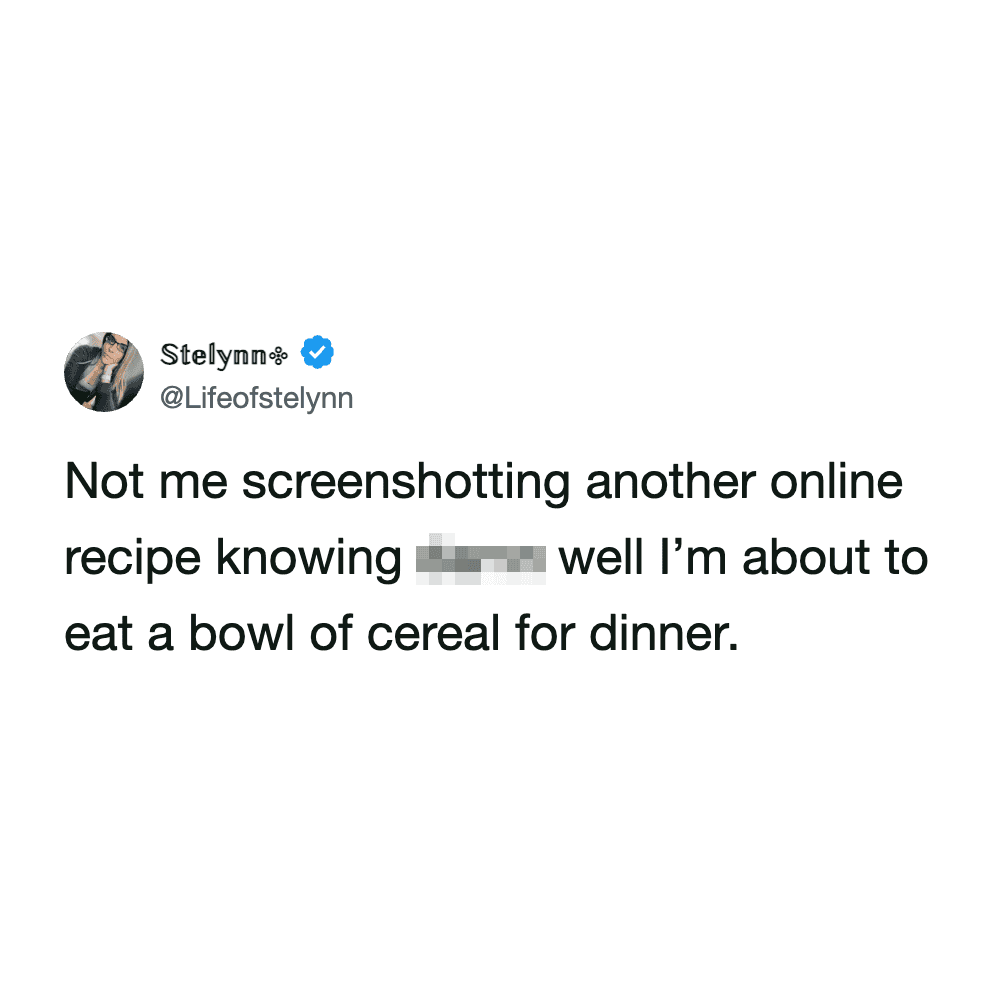Open the Stelynn display name
This screenshot has height=1000, width=1000.
pos(214,355)
